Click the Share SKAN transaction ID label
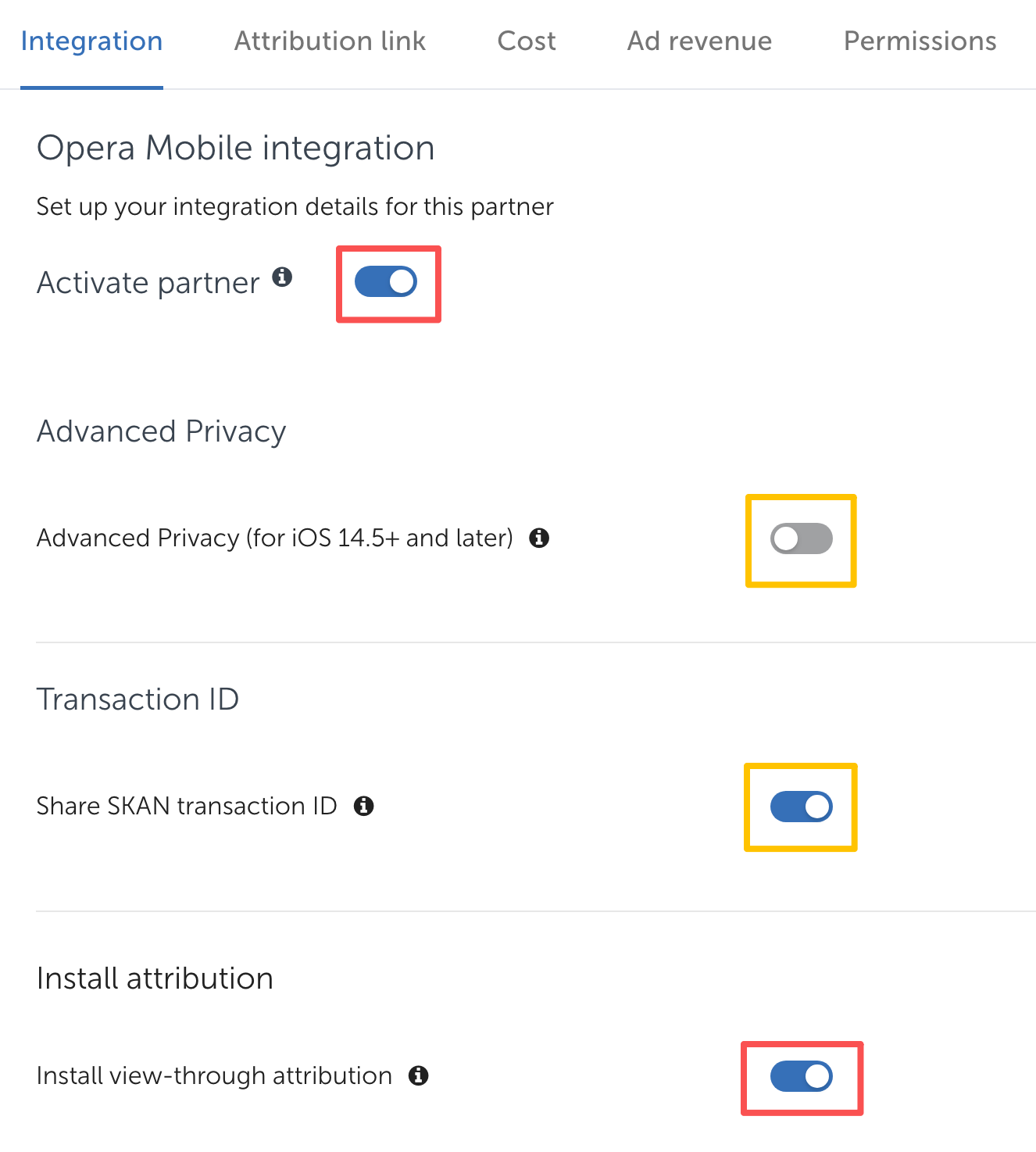This screenshot has height=1152, width=1036. 187,806
